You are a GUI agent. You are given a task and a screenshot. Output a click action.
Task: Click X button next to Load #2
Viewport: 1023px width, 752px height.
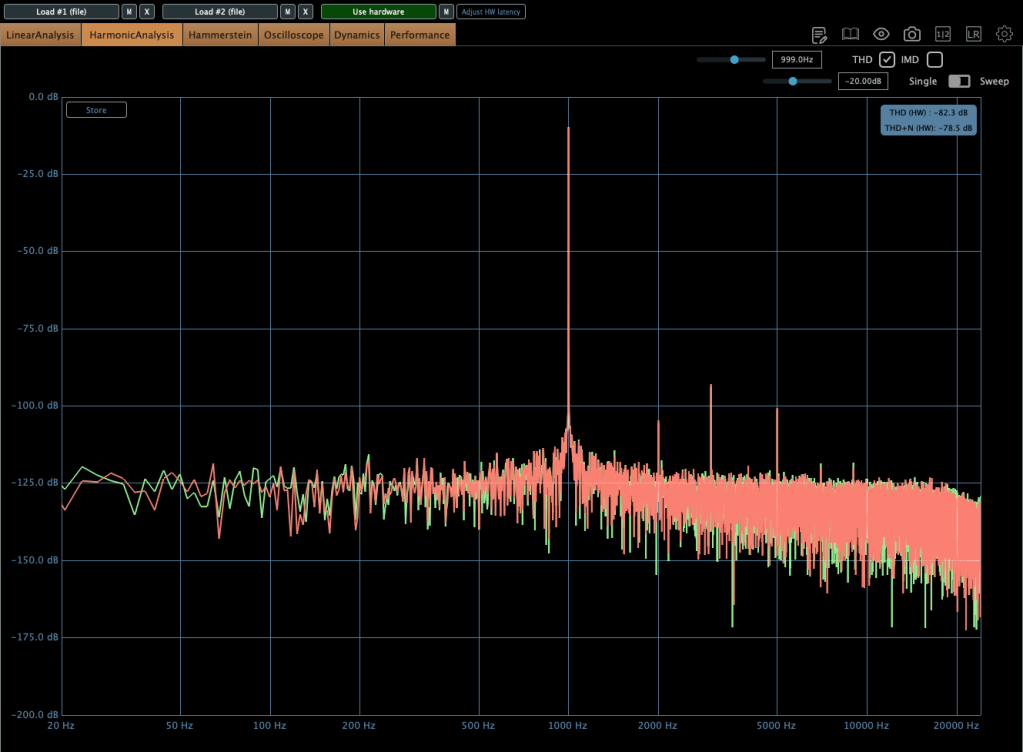[305, 12]
